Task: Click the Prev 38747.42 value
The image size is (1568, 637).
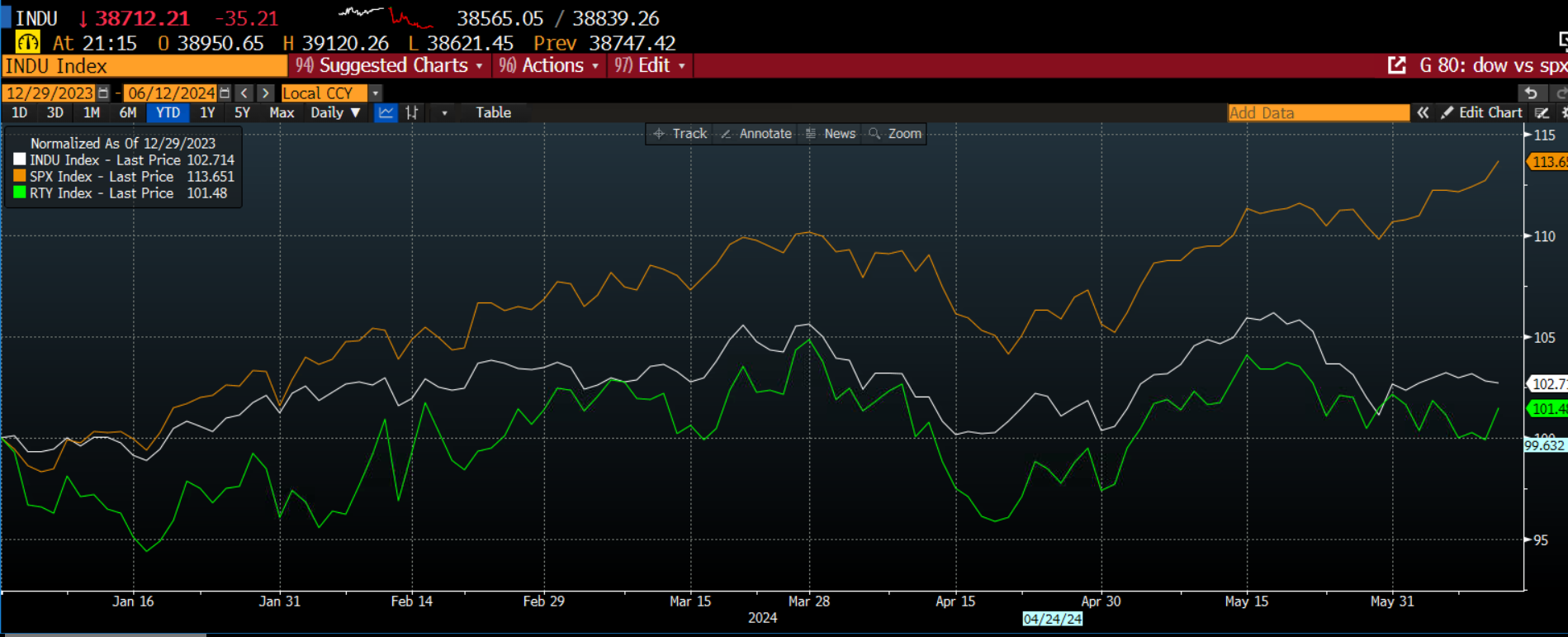Action: click(x=604, y=43)
